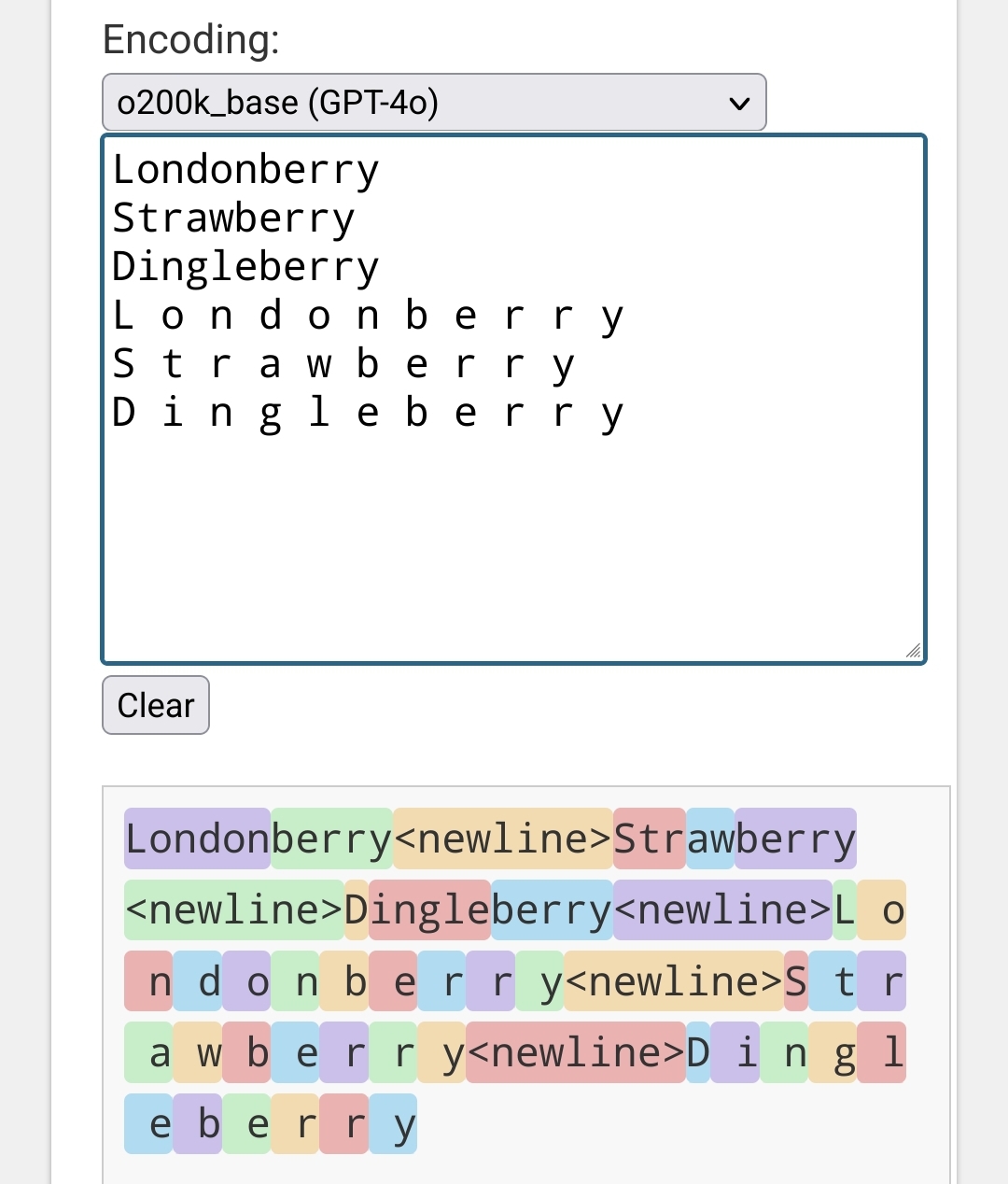Viewport: 1008px width, 1184px height.
Task: Click the textarea resize handle corner
Action: (914, 651)
